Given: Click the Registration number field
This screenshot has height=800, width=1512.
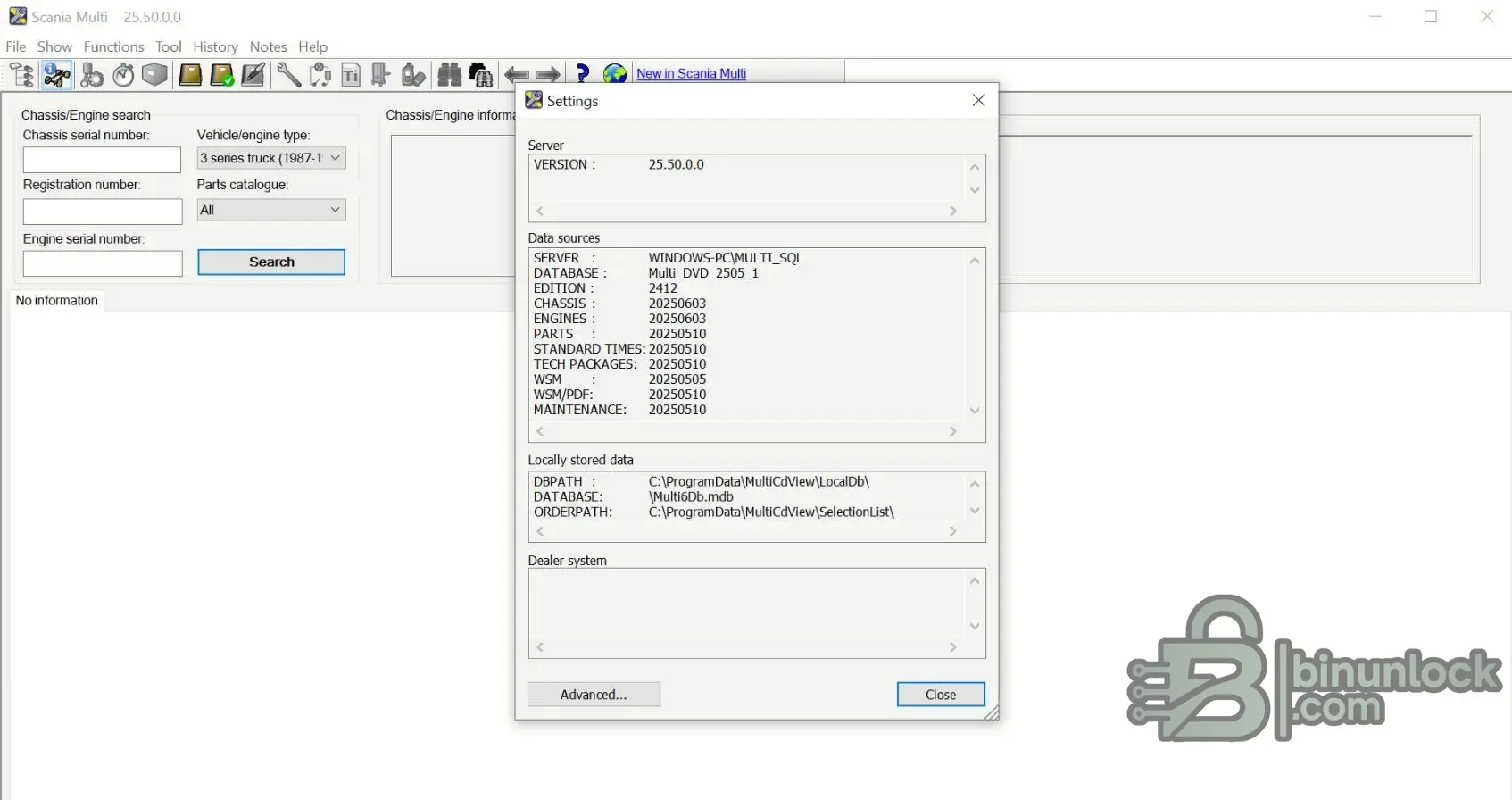Looking at the screenshot, I should (x=103, y=212).
